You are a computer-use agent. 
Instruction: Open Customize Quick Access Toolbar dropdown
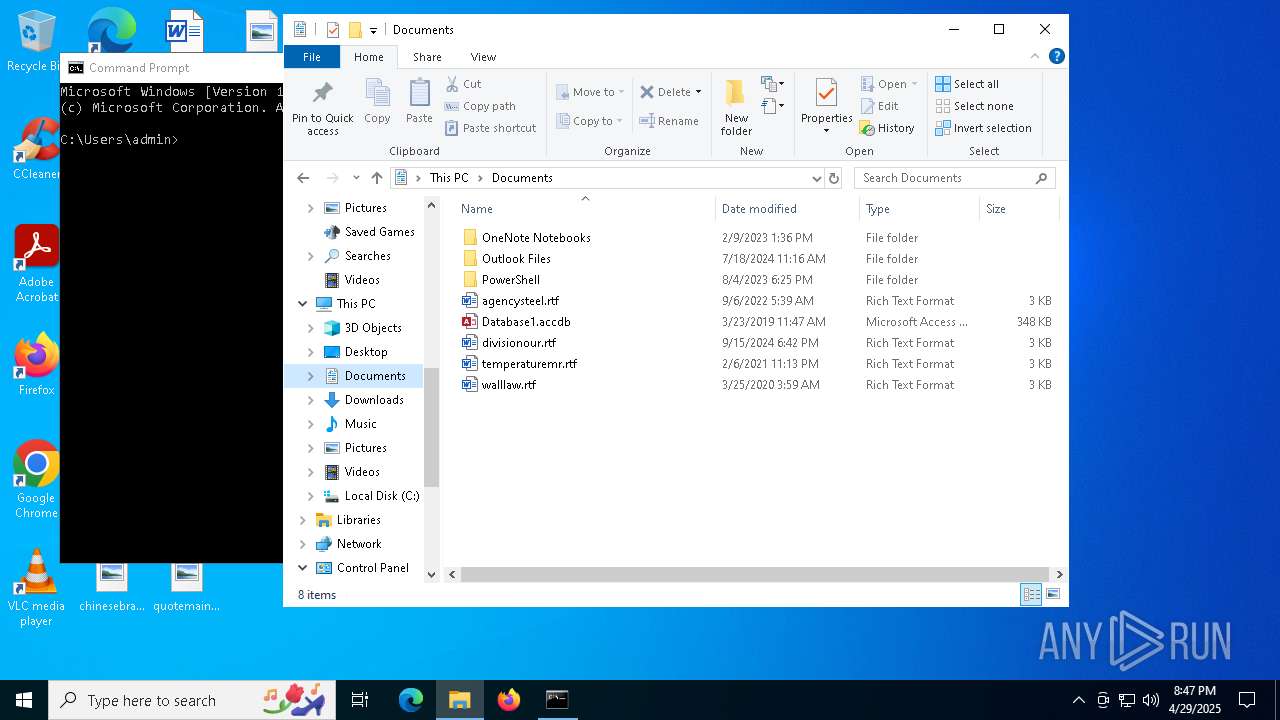pyautogui.click(x=373, y=30)
